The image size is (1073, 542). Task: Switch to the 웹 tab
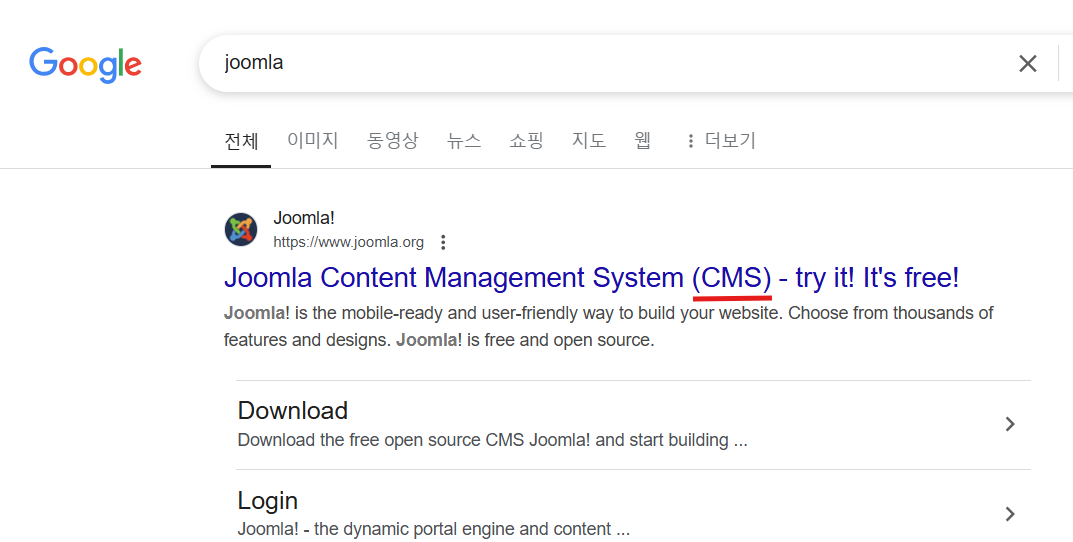pyautogui.click(x=642, y=140)
